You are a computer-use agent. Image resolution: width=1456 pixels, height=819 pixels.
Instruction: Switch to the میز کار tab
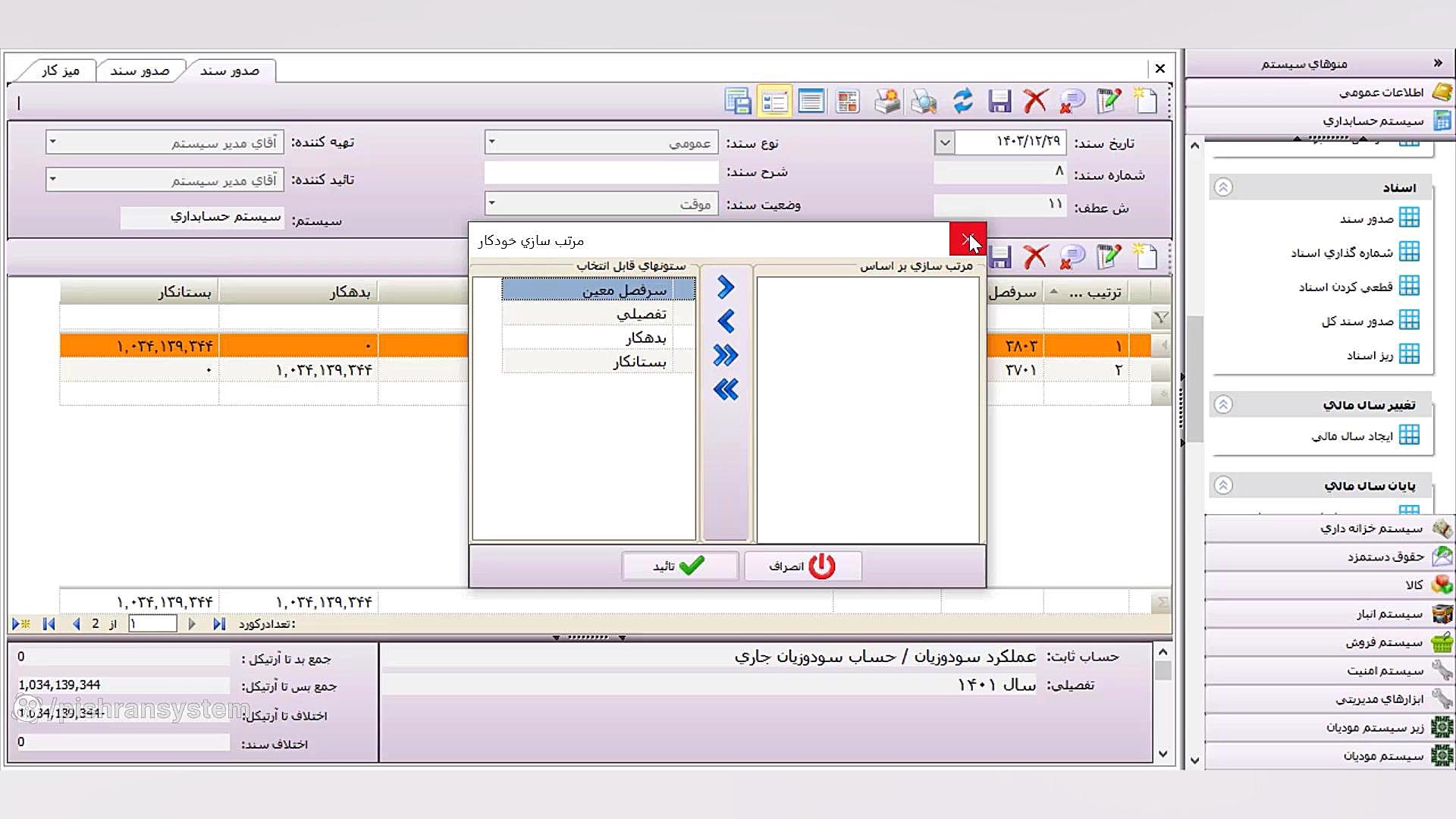[x=61, y=71]
